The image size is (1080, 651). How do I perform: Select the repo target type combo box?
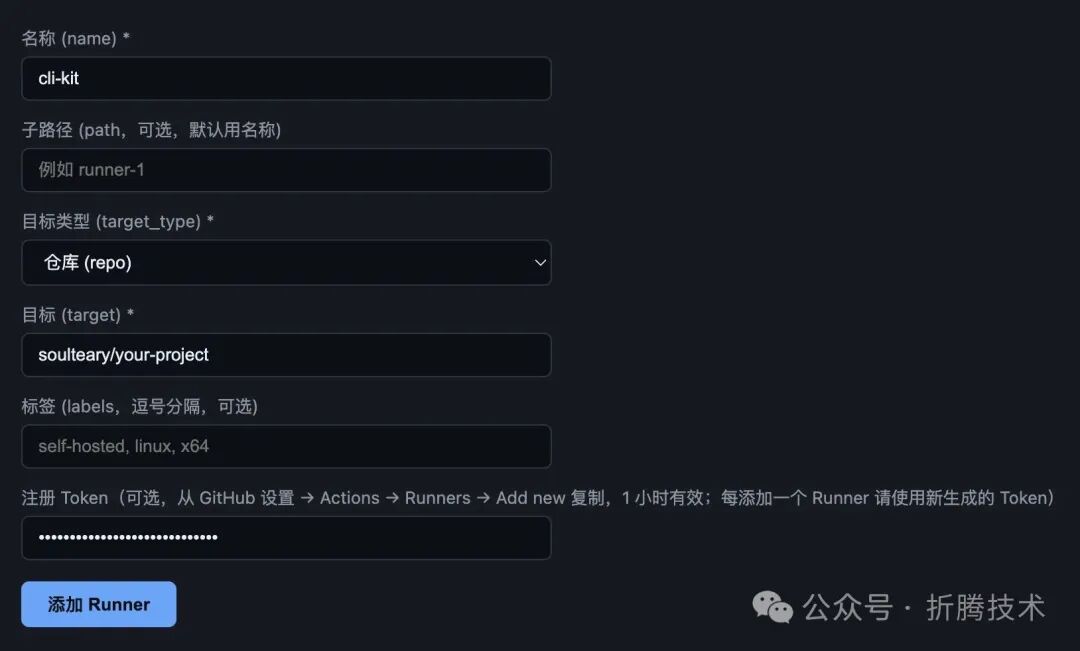point(287,262)
